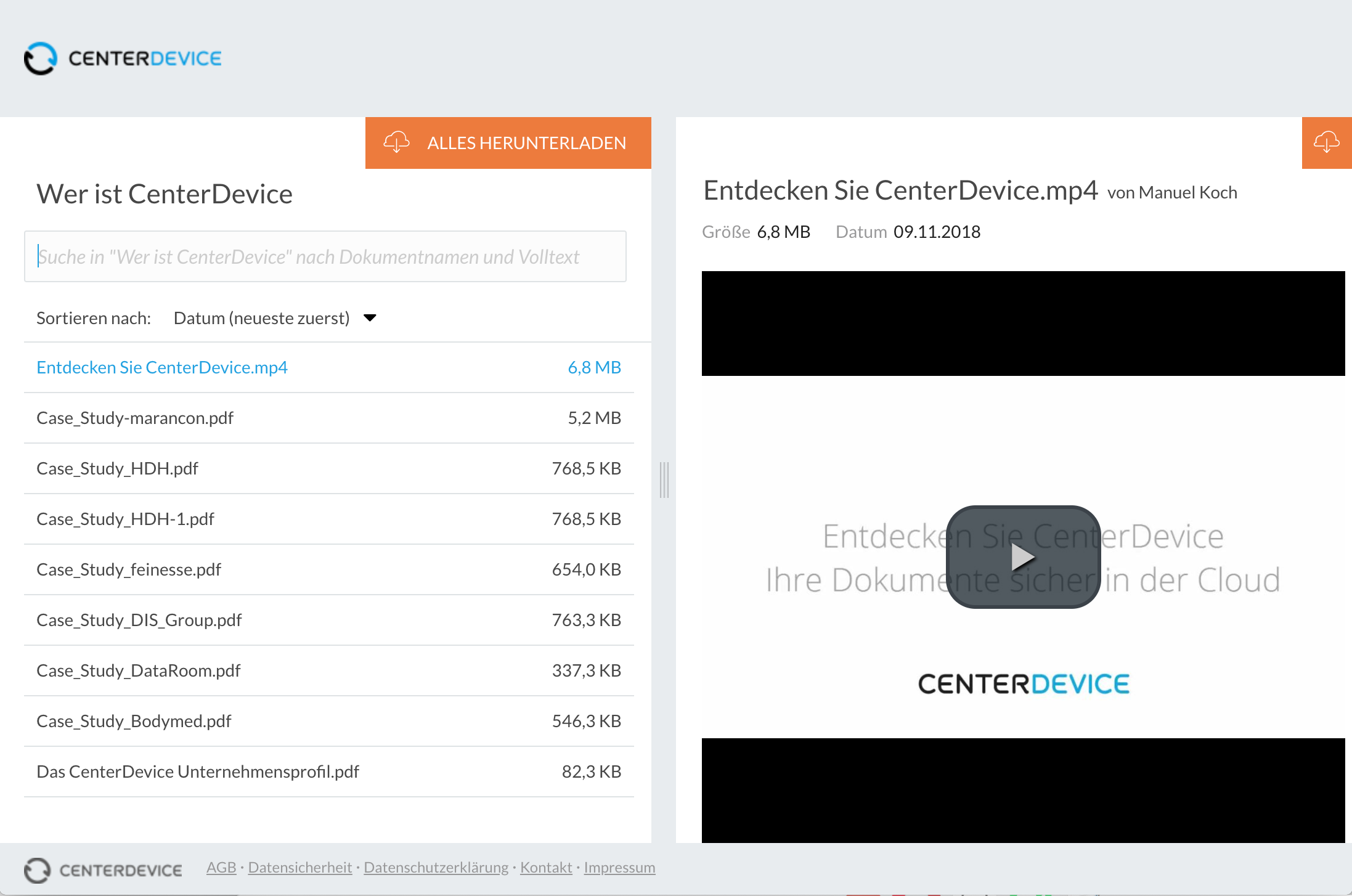Click the grey CenterDevice footer logo

(x=104, y=870)
